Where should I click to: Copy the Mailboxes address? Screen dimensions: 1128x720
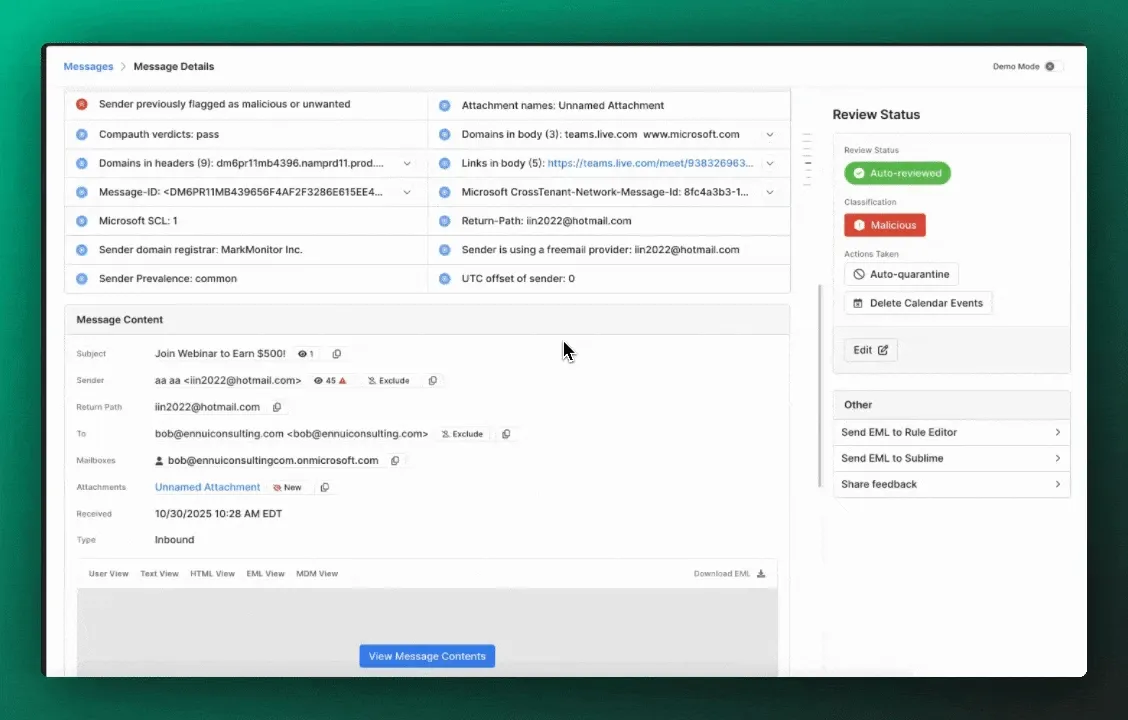point(395,461)
